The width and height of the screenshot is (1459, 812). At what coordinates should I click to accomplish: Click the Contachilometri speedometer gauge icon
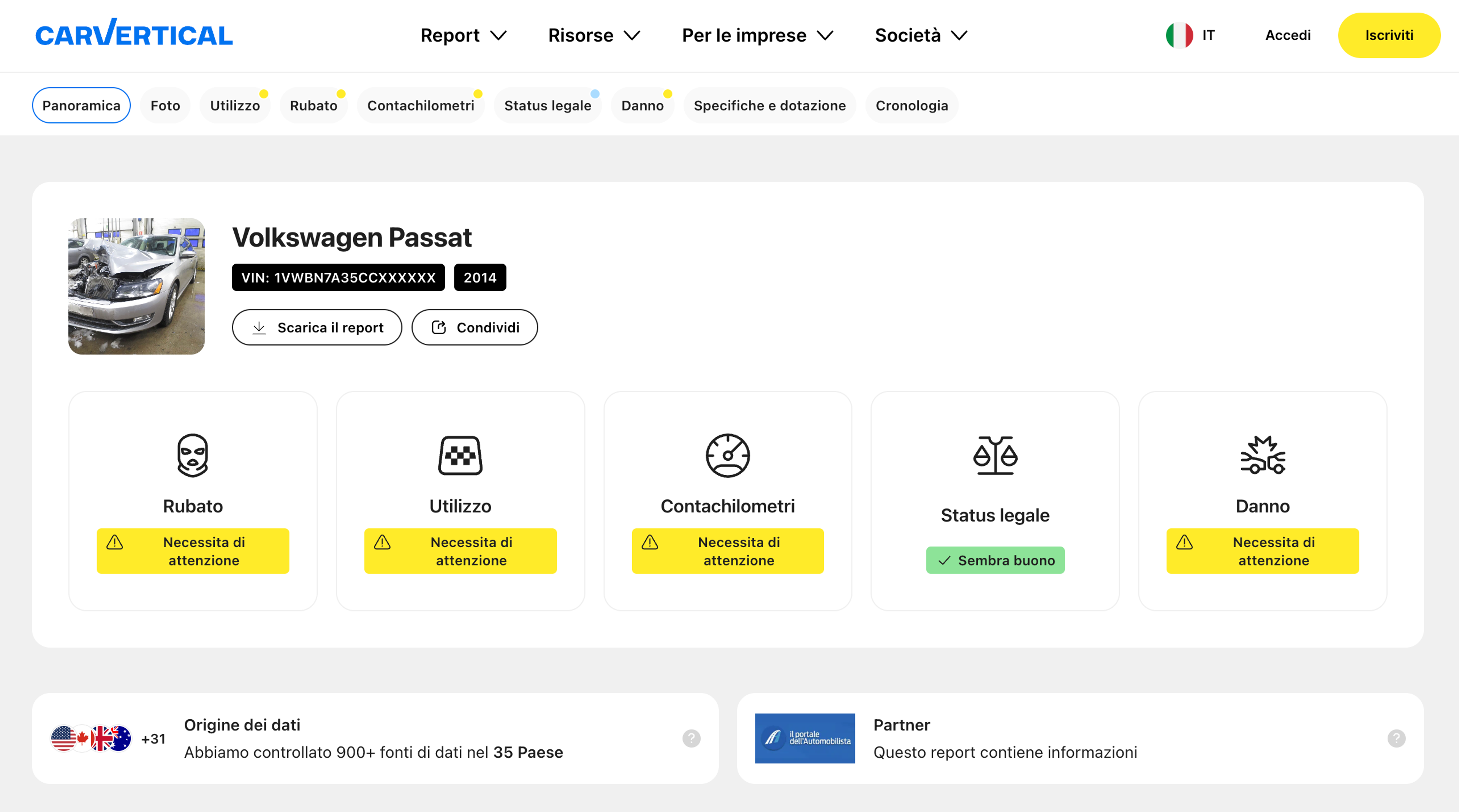pyautogui.click(x=727, y=455)
